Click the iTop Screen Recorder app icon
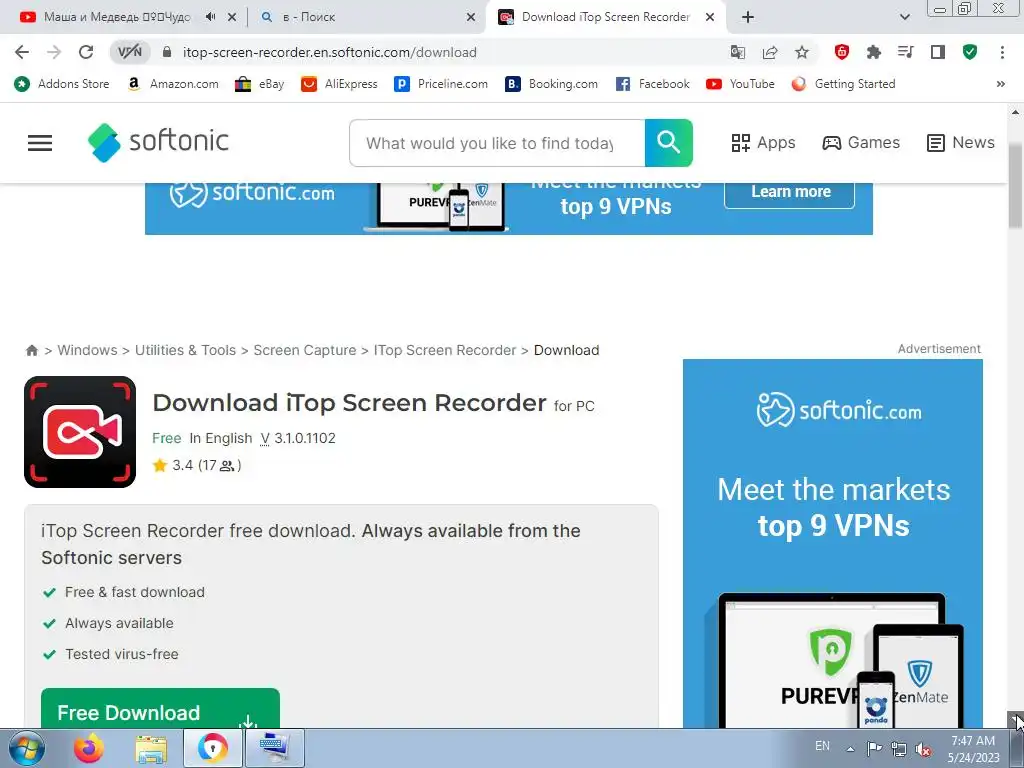This screenshot has width=1024, height=768. coord(80,432)
